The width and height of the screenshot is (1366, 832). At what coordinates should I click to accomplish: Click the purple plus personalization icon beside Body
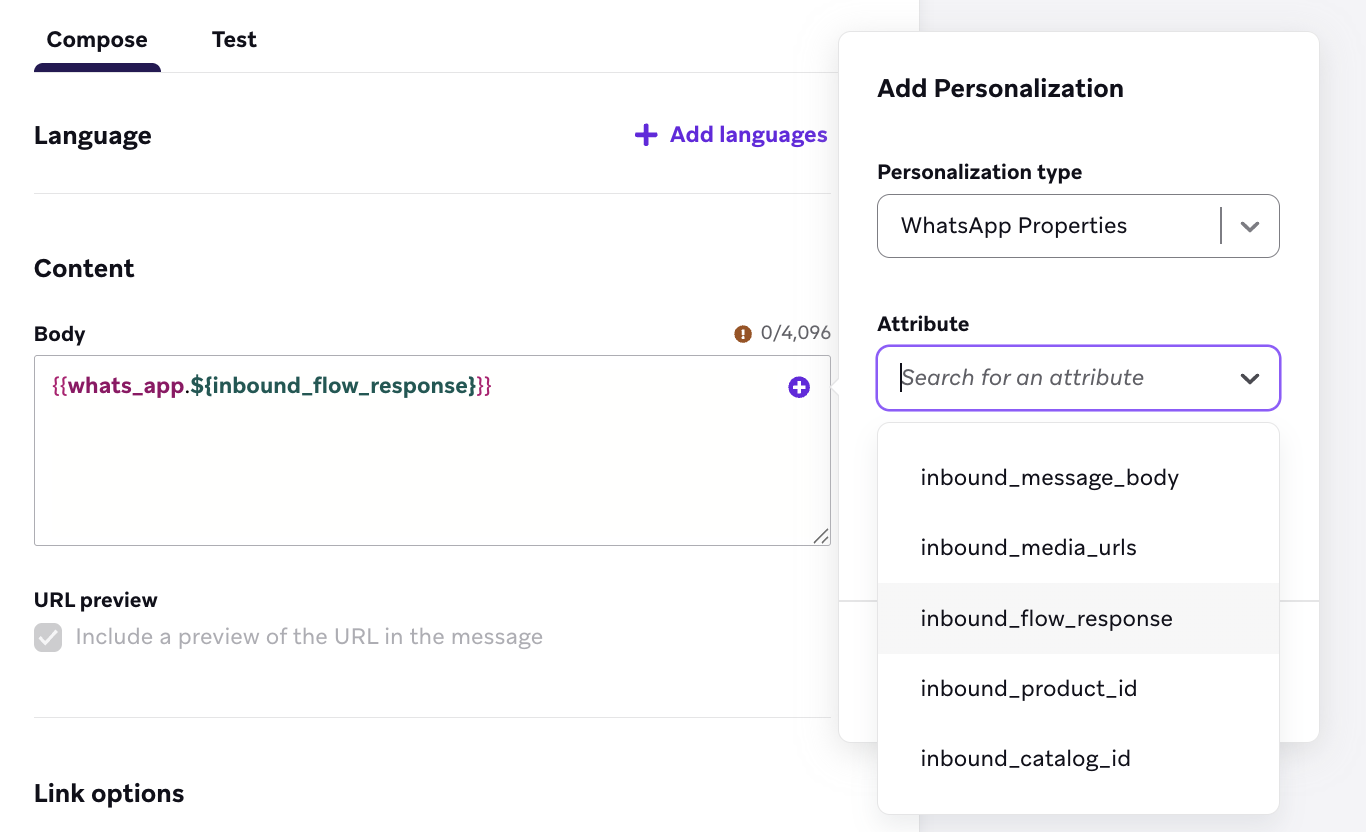(x=798, y=387)
